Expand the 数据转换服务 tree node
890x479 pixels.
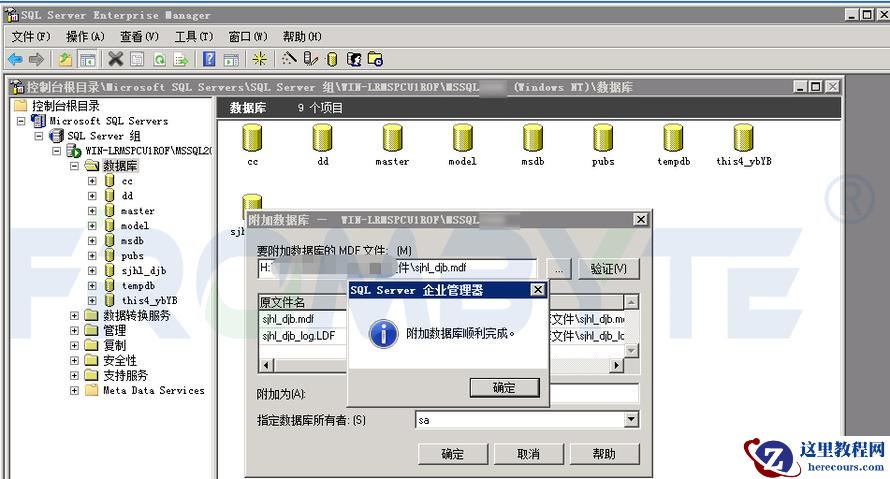click(x=74, y=316)
